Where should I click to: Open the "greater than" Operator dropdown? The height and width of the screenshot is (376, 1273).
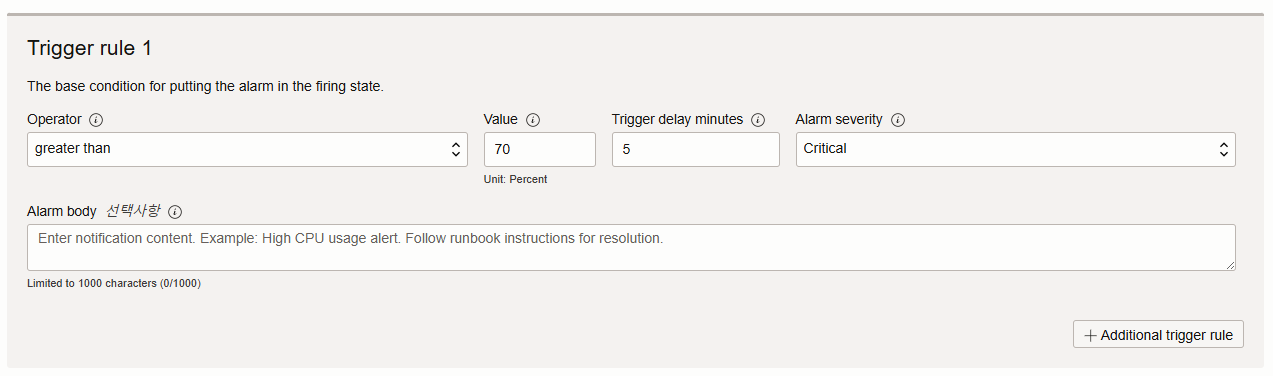pos(247,149)
